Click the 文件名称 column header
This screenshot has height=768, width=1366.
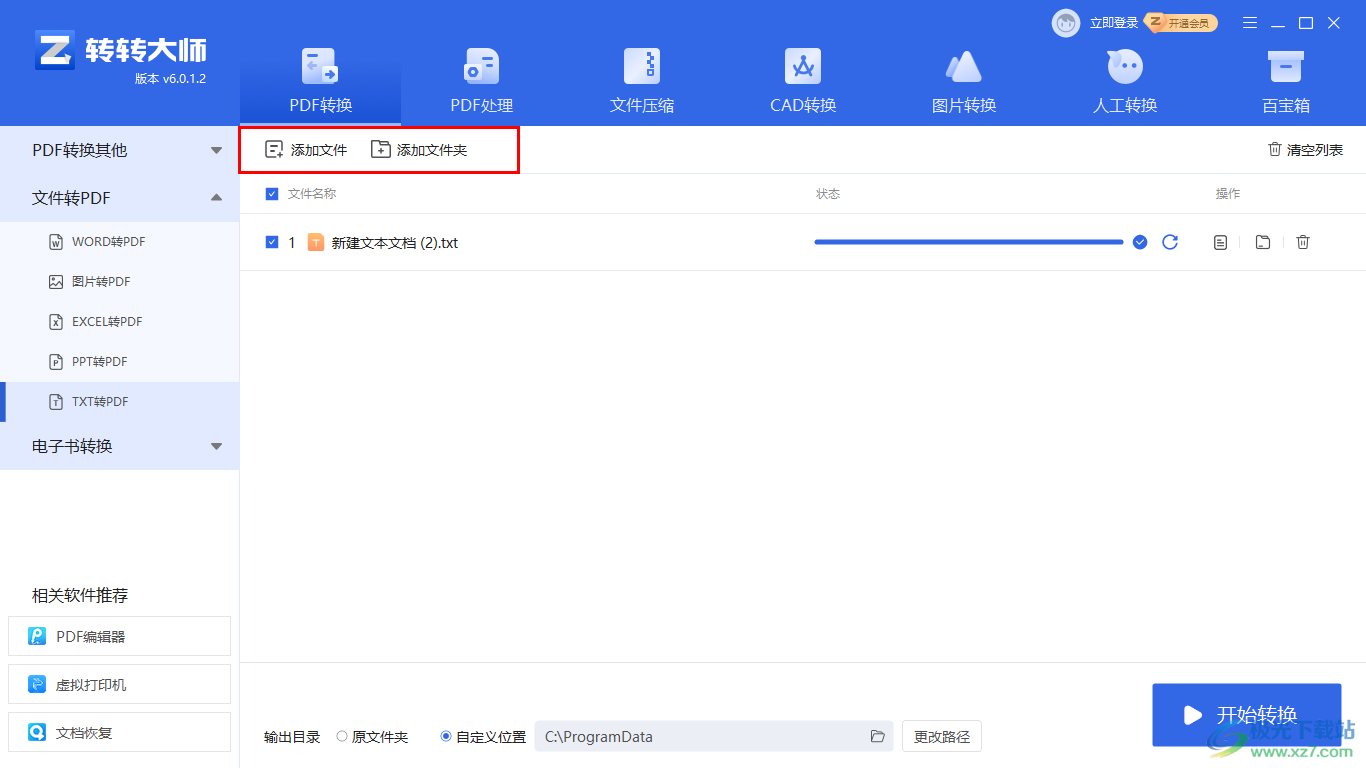coord(312,194)
